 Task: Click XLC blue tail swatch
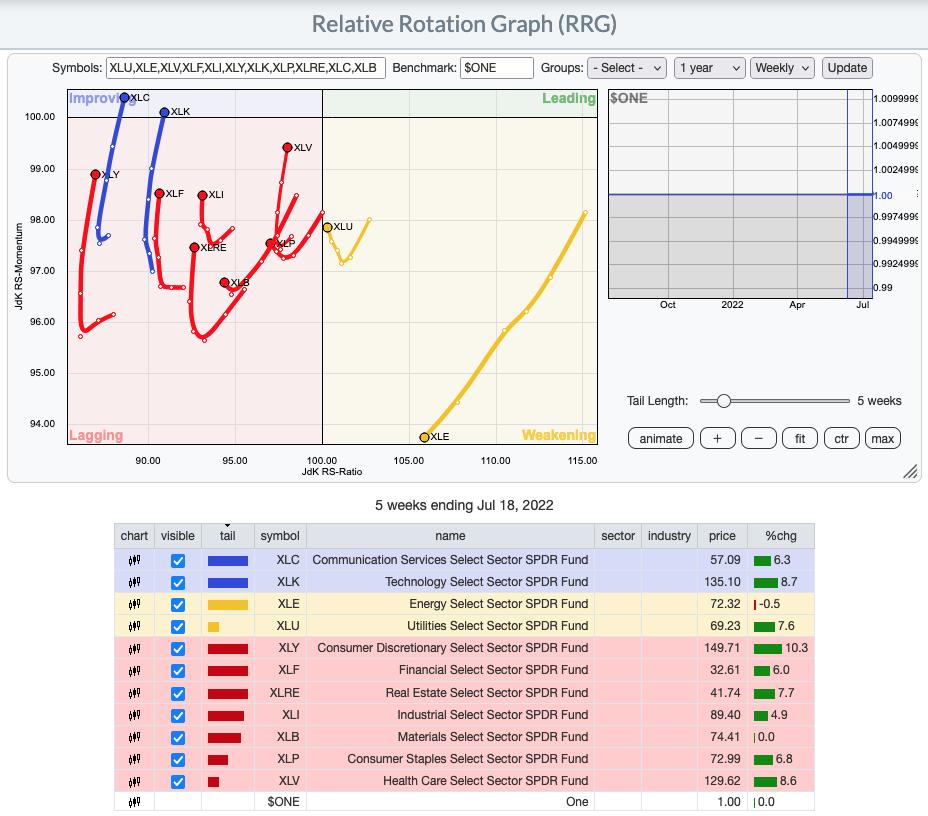point(228,560)
